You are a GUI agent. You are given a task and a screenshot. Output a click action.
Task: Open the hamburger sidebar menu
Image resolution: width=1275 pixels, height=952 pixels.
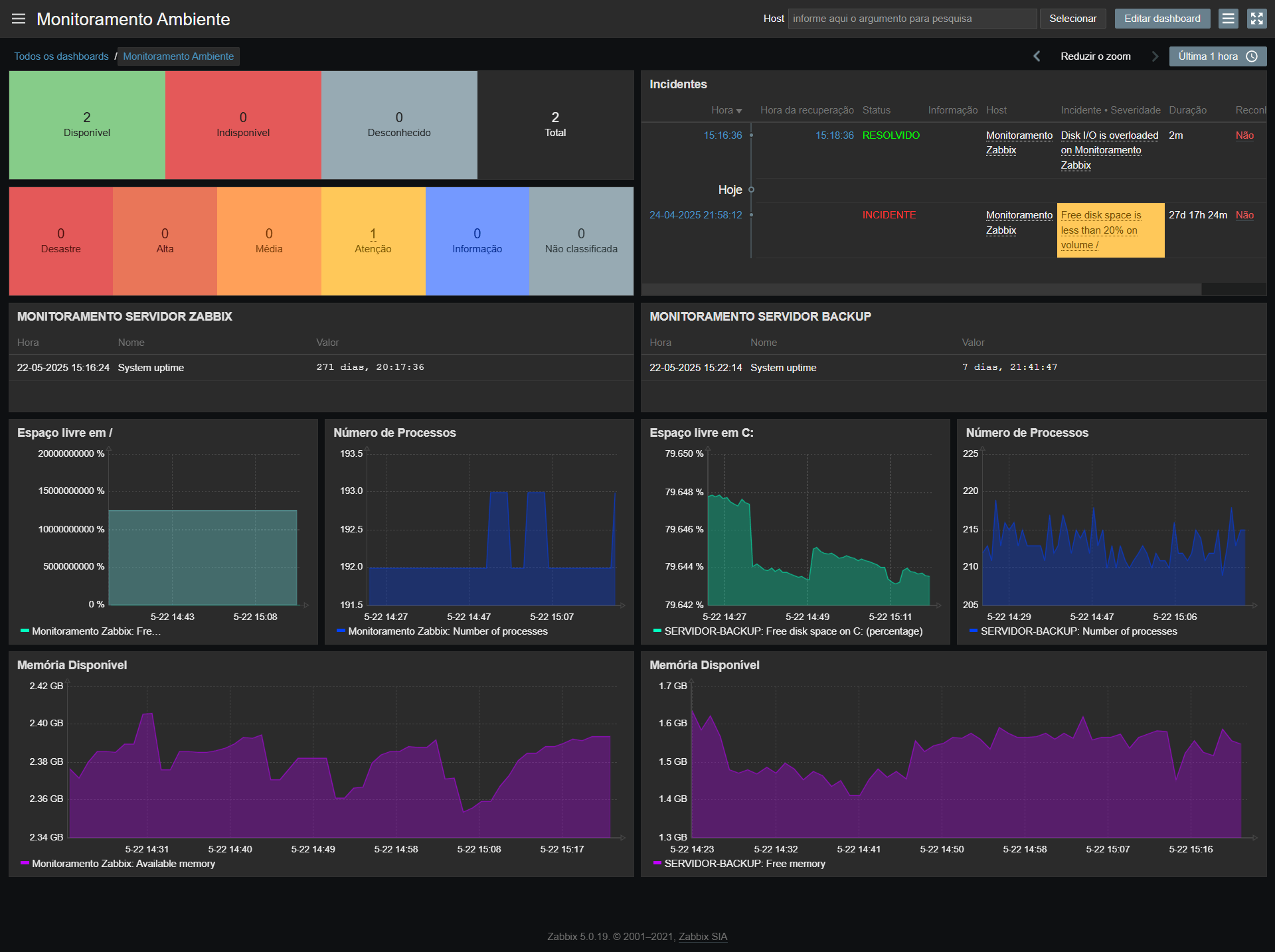[19, 19]
